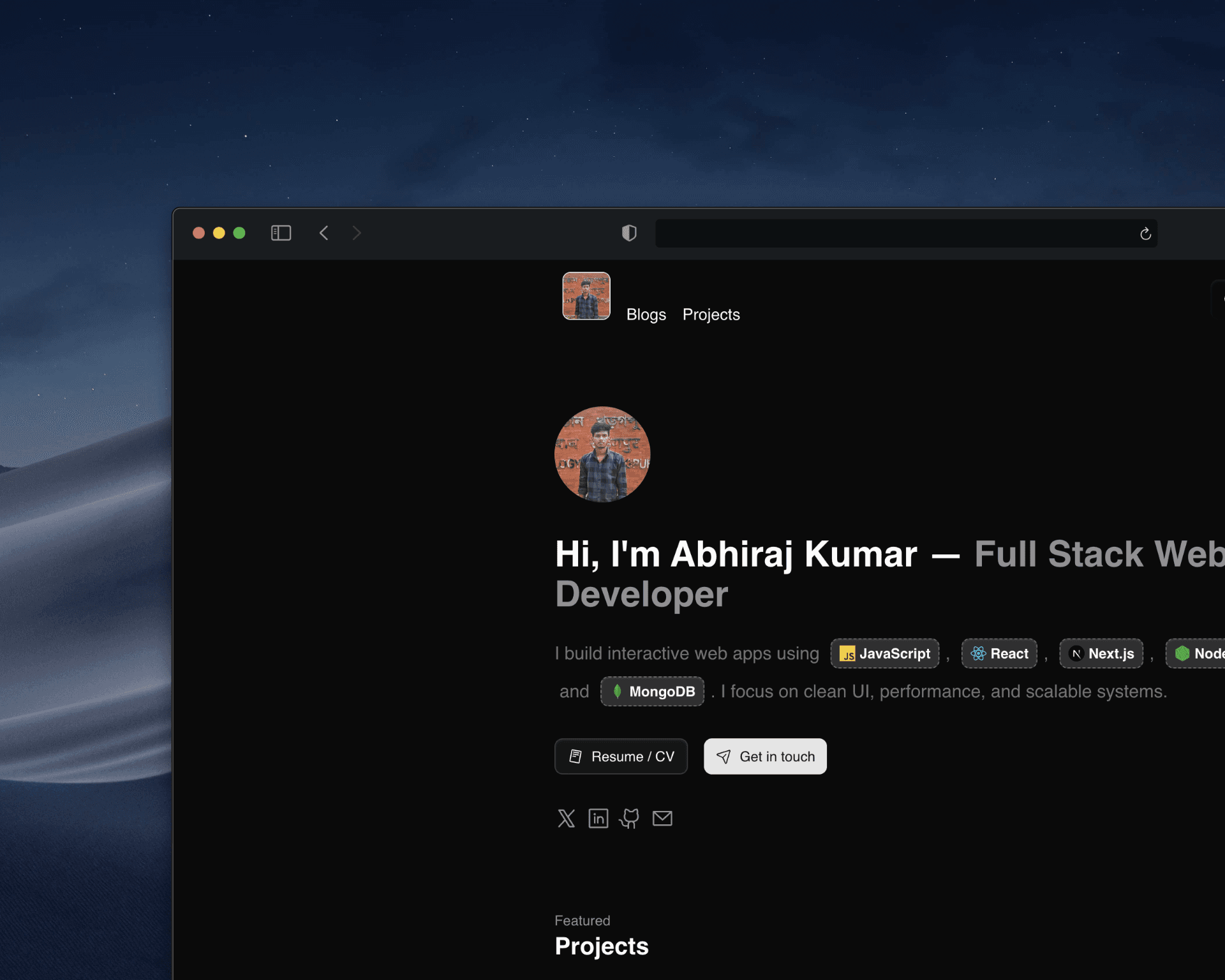This screenshot has height=980, width=1225.
Task: Click inside the browser address bar
Action: [x=893, y=233]
